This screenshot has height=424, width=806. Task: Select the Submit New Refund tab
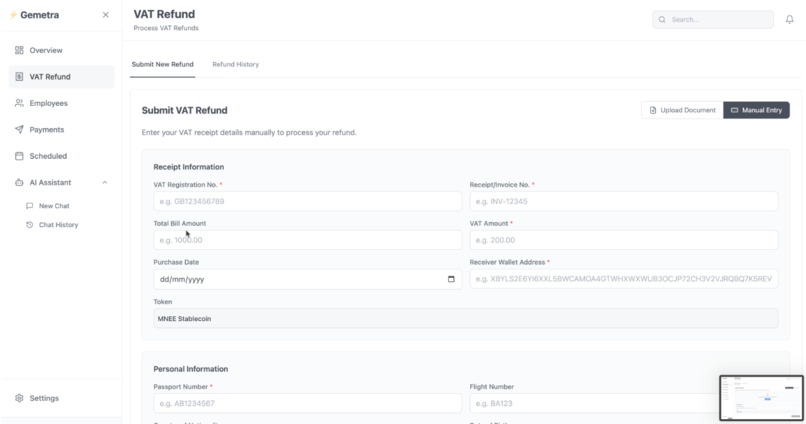point(162,64)
